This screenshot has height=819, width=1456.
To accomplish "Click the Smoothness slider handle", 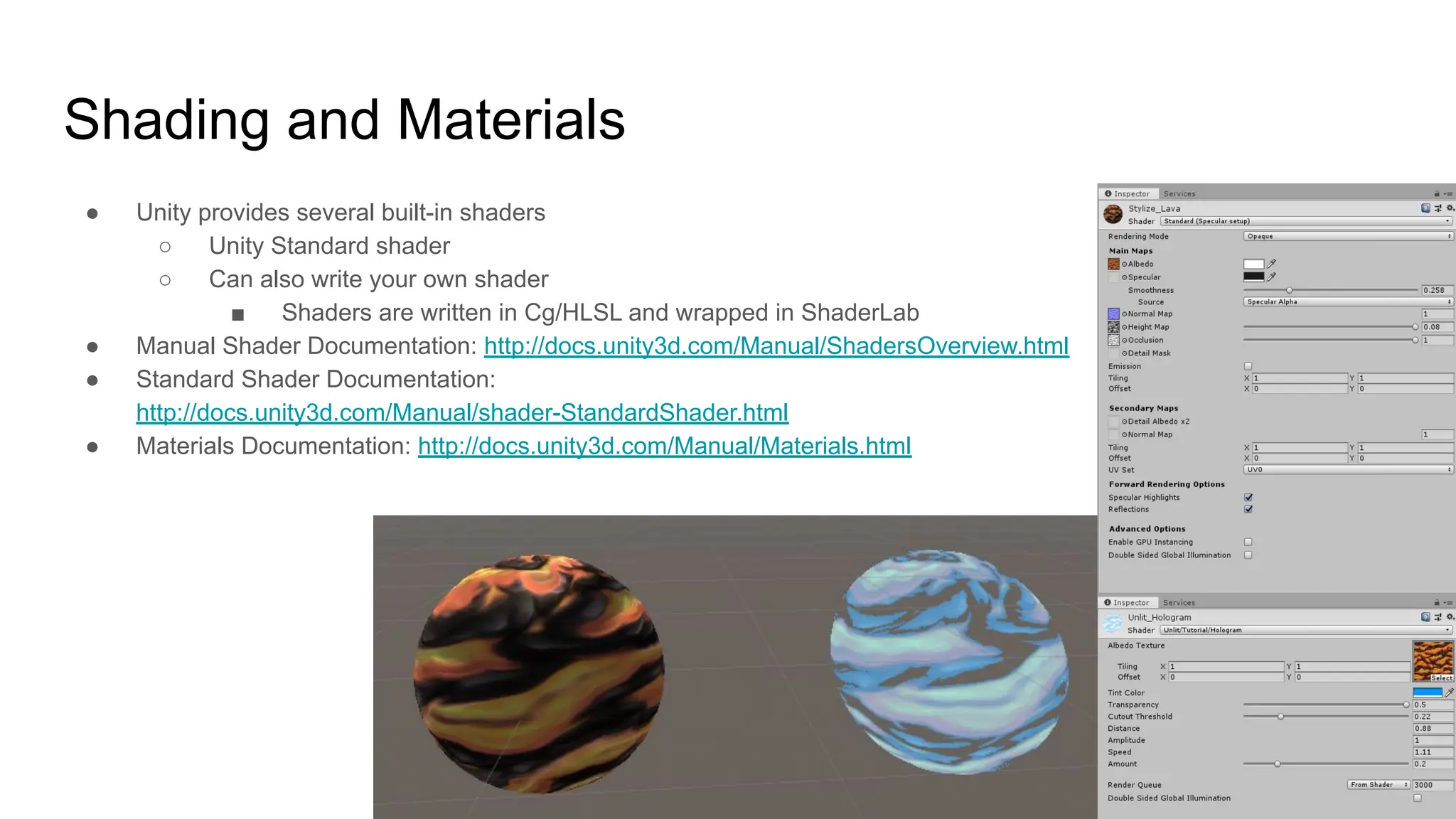I will tap(1289, 290).
